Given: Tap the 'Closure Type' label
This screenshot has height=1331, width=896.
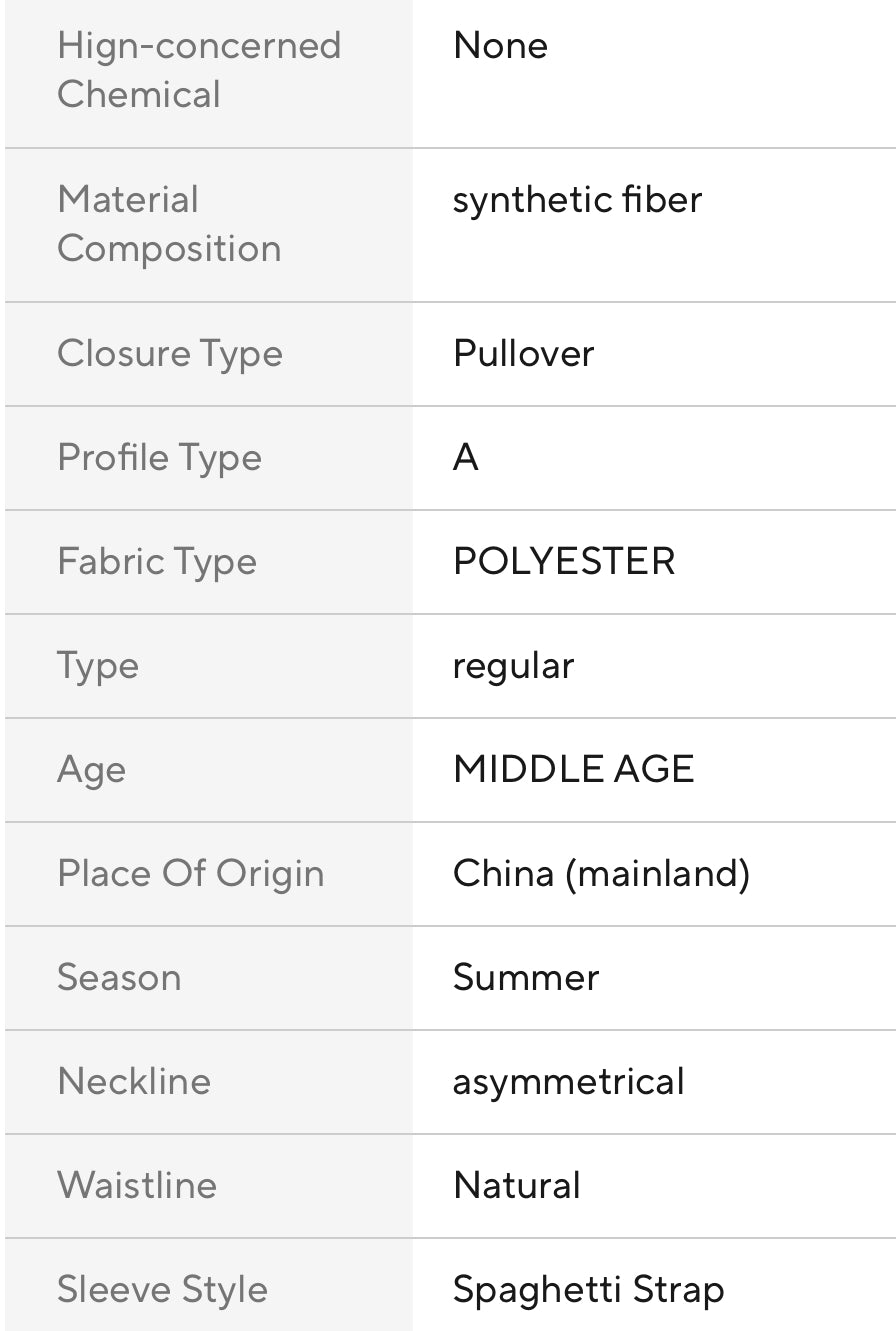Looking at the screenshot, I should tap(170, 354).
